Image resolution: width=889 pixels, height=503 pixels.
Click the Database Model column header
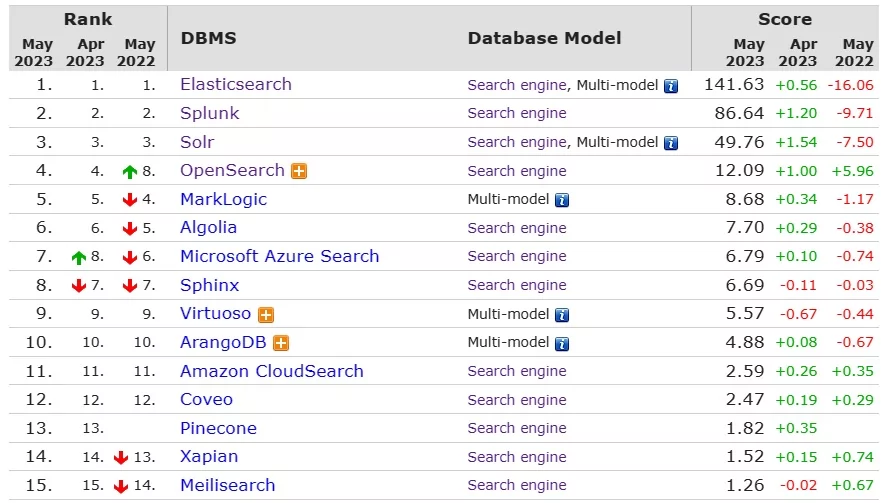(x=544, y=39)
